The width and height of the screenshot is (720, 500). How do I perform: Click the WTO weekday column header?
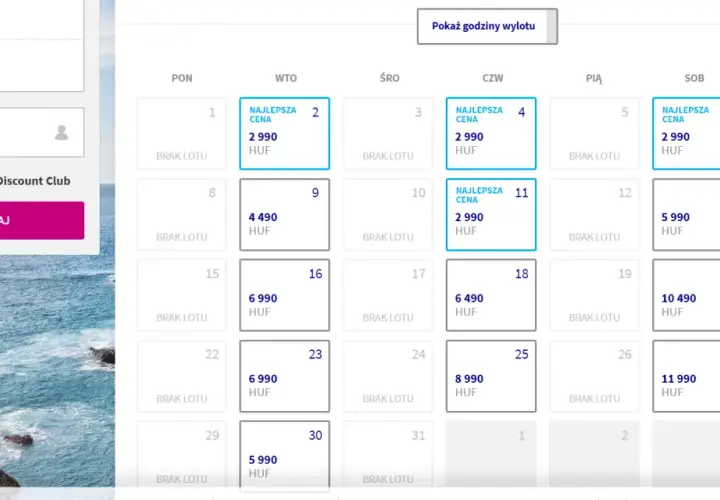(x=286, y=78)
